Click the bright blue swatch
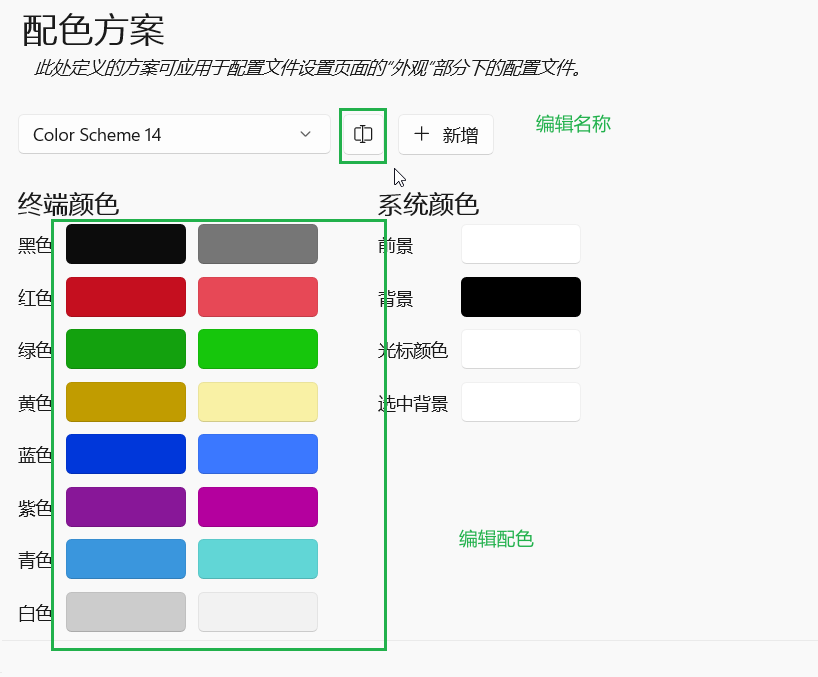 [257, 454]
